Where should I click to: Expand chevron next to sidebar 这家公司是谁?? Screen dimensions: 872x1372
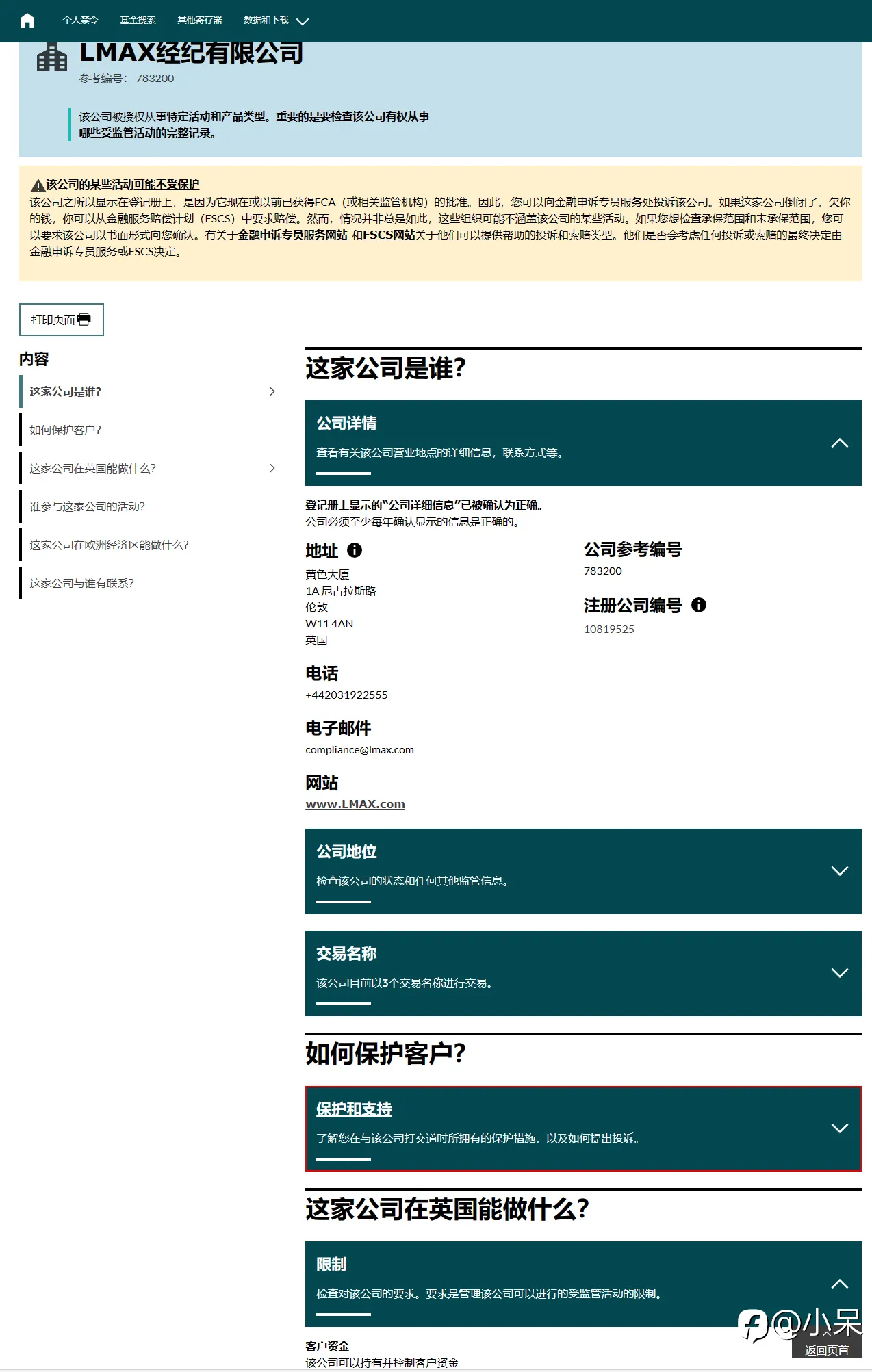272,391
